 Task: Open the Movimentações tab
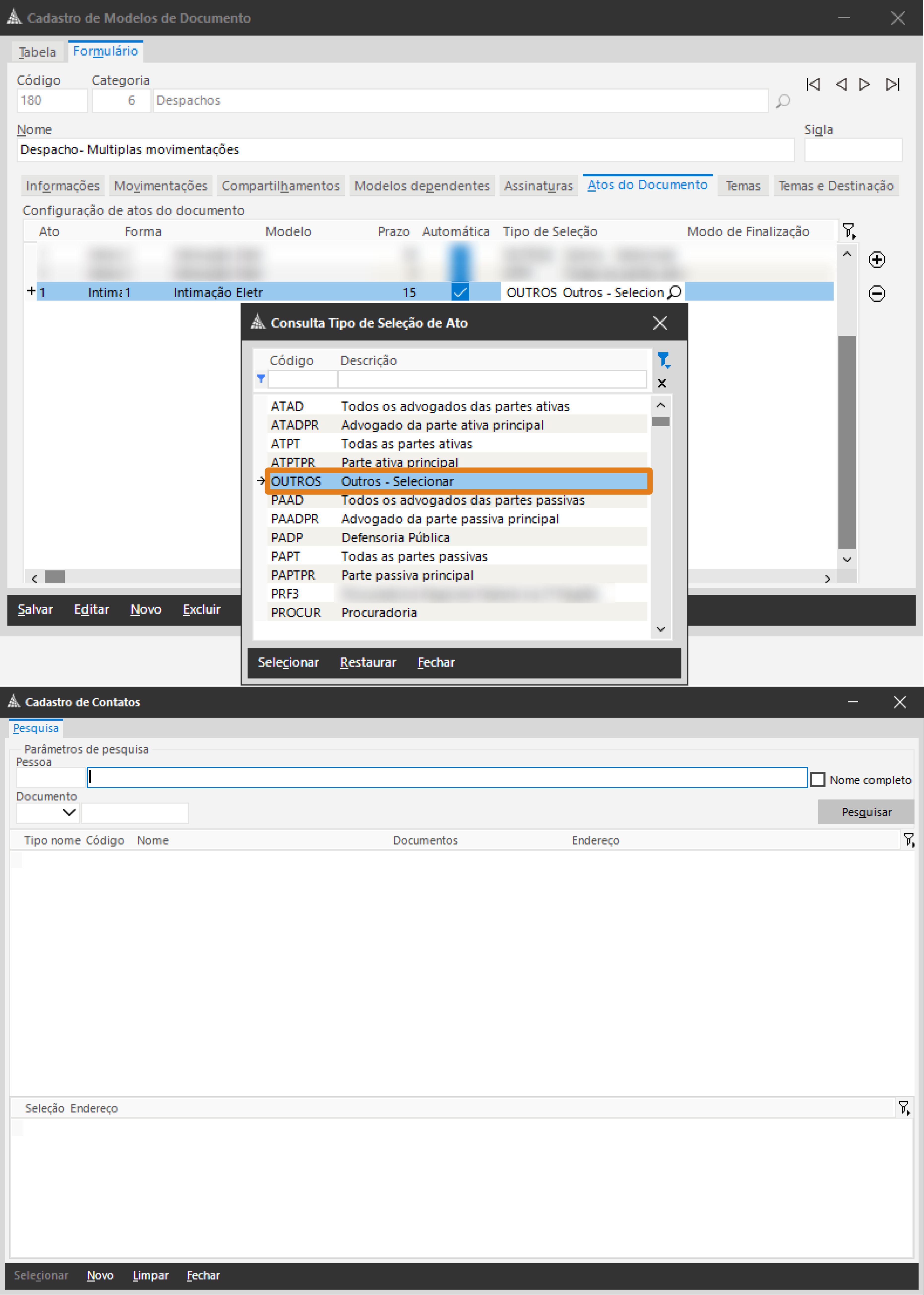[160, 186]
